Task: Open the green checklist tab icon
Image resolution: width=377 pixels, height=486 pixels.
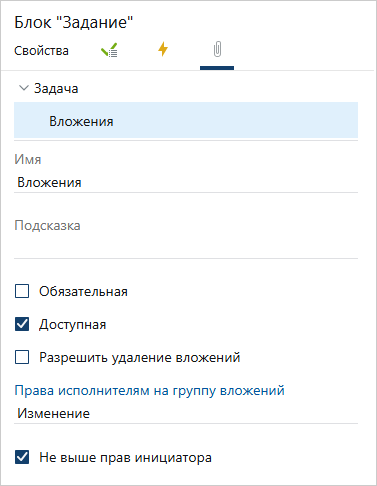Action: coord(109,50)
